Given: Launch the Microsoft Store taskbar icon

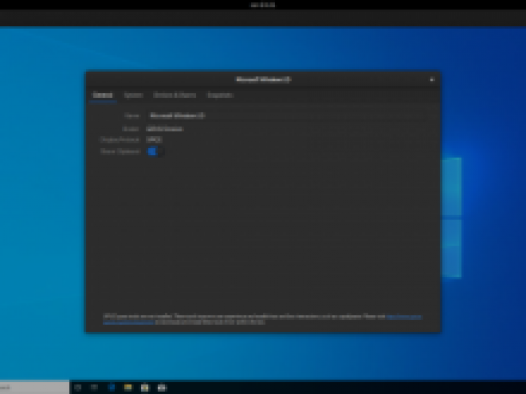Looking at the screenshot, I should click(145, 388).
